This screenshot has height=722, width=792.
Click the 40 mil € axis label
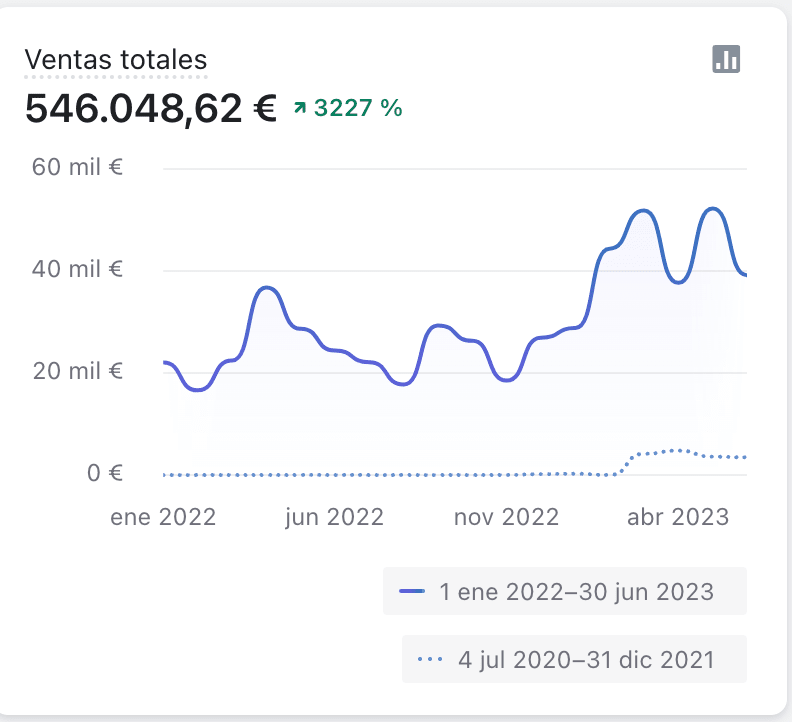[77, 269]
